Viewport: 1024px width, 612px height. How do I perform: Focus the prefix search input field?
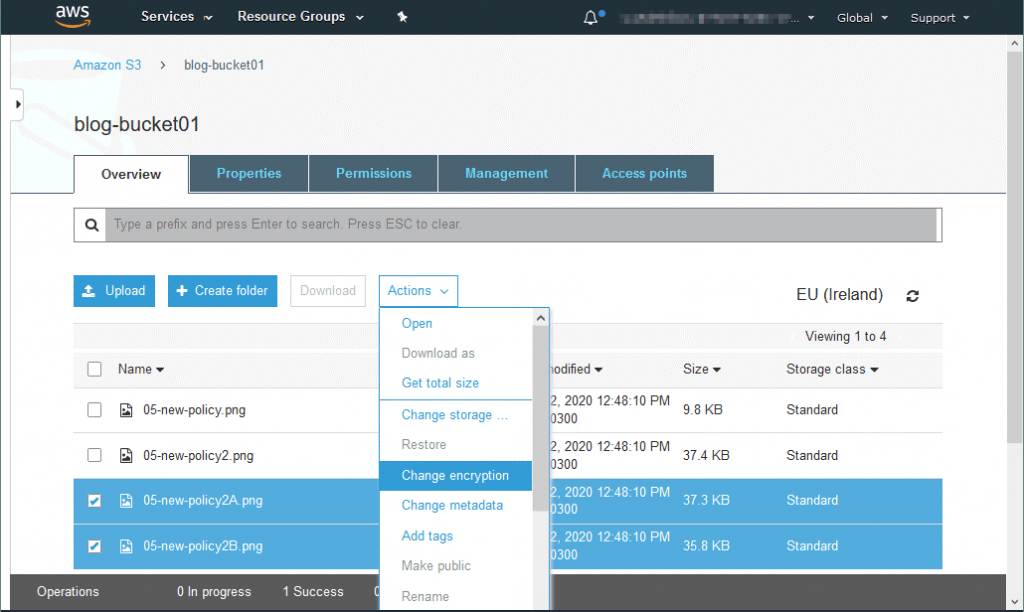520,225
